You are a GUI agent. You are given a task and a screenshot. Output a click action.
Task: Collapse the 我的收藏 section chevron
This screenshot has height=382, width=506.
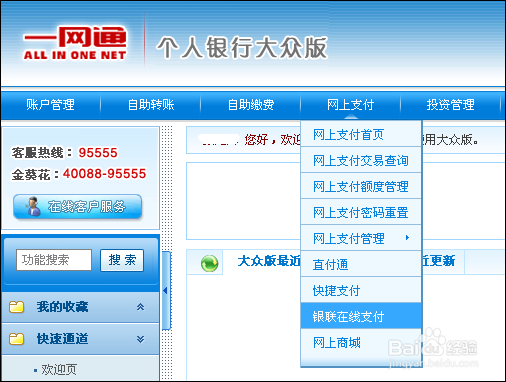(x=140, y=307)
